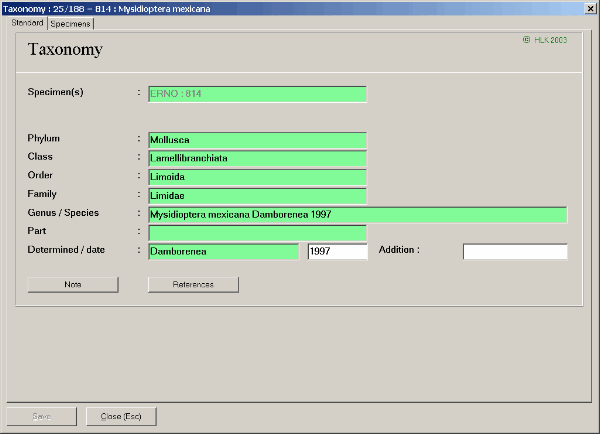Click the Taxonomy heading text
The height and width of the screenshot is (434, 600).
point(65,49)
